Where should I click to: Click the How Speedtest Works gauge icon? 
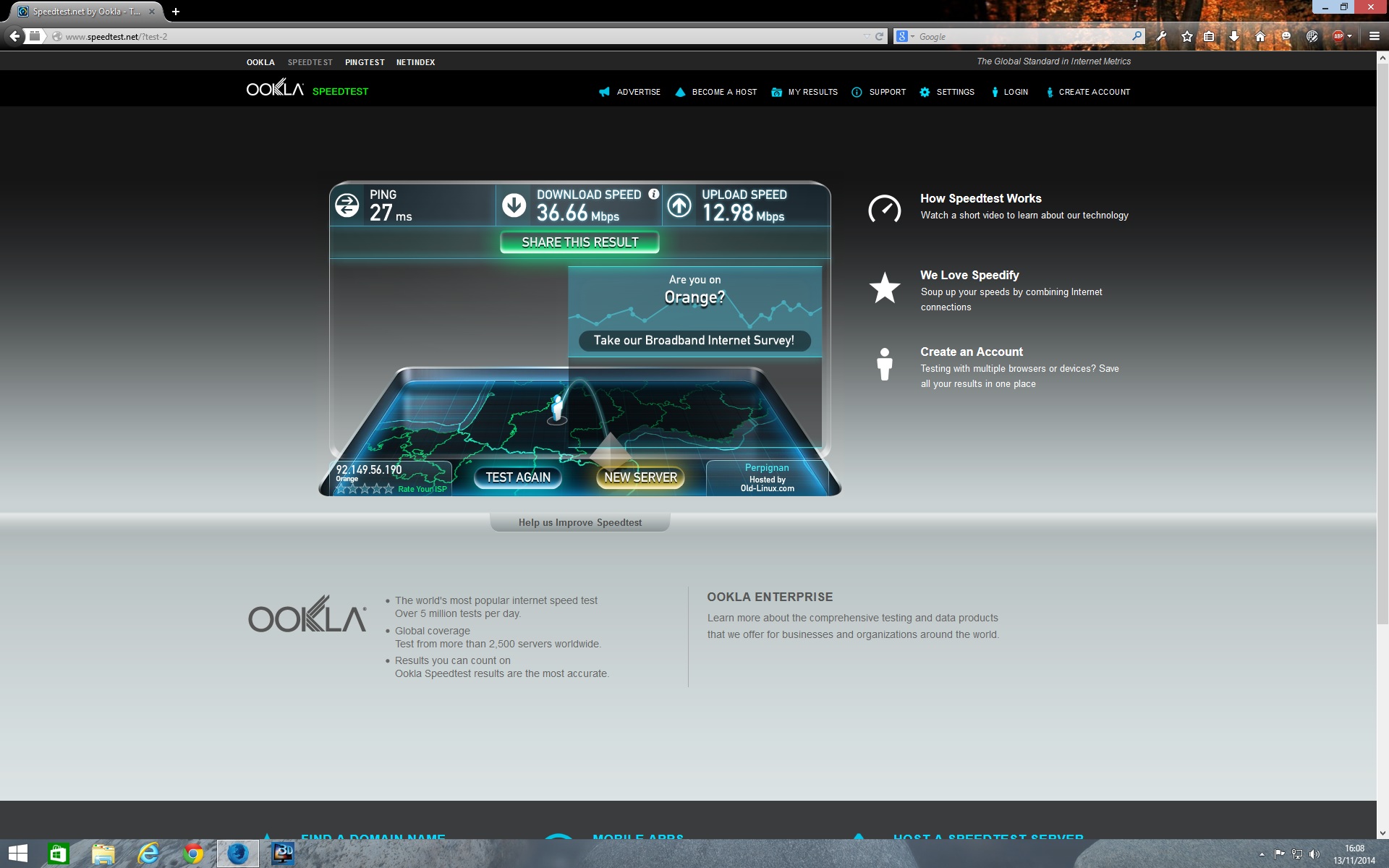(x=884, y=209)
